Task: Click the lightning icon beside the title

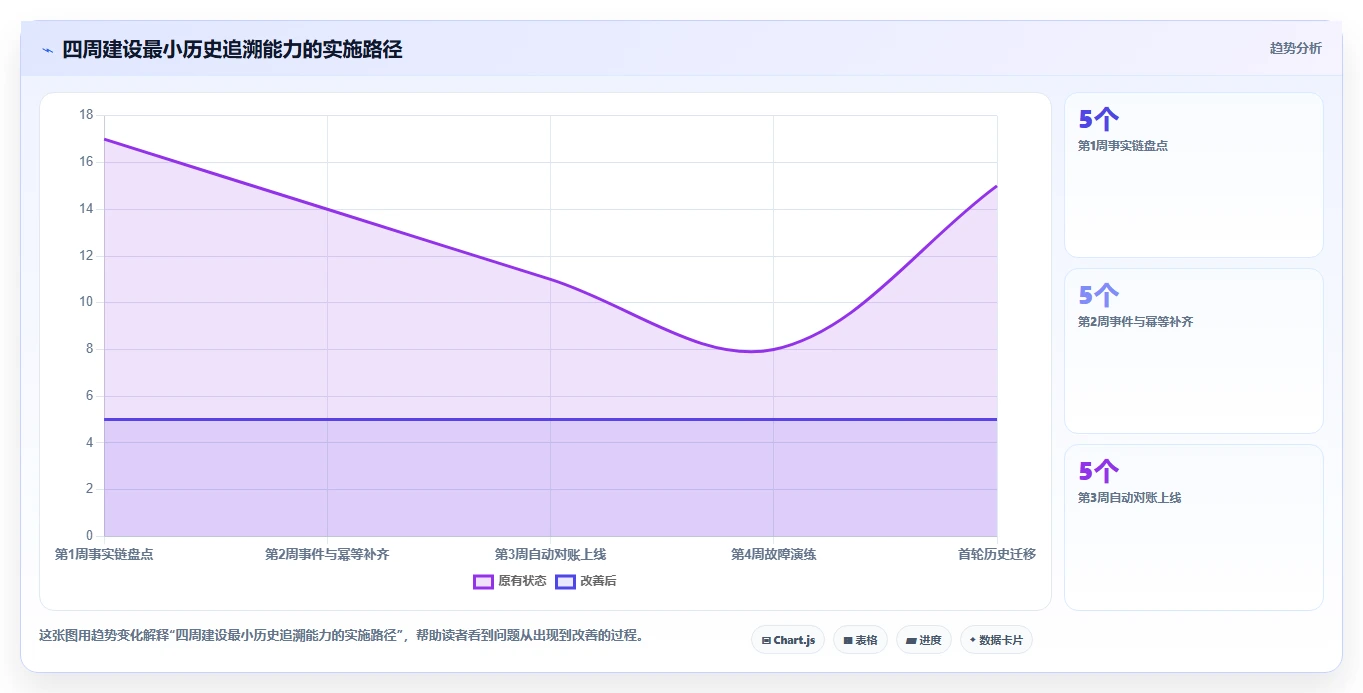Action: pyautogui.click(x=47, y=49)
